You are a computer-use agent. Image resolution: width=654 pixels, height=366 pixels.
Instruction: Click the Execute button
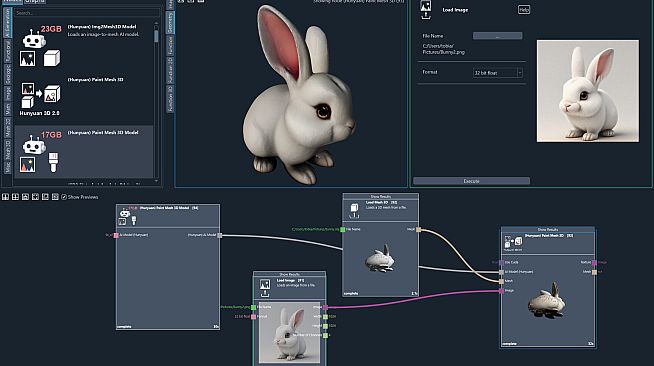(x=471, y=181)
